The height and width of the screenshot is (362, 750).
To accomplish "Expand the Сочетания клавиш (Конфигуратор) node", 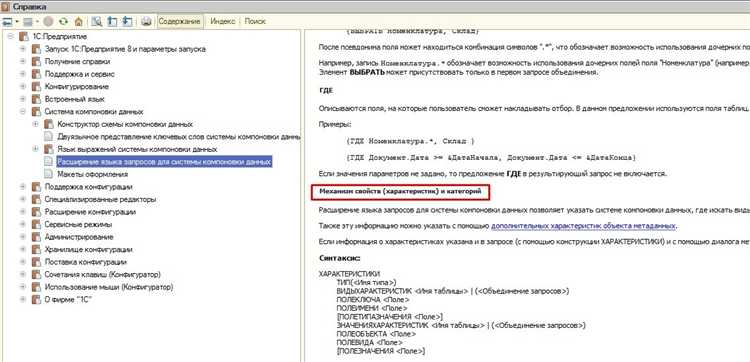I will click(x=22, y=274).
